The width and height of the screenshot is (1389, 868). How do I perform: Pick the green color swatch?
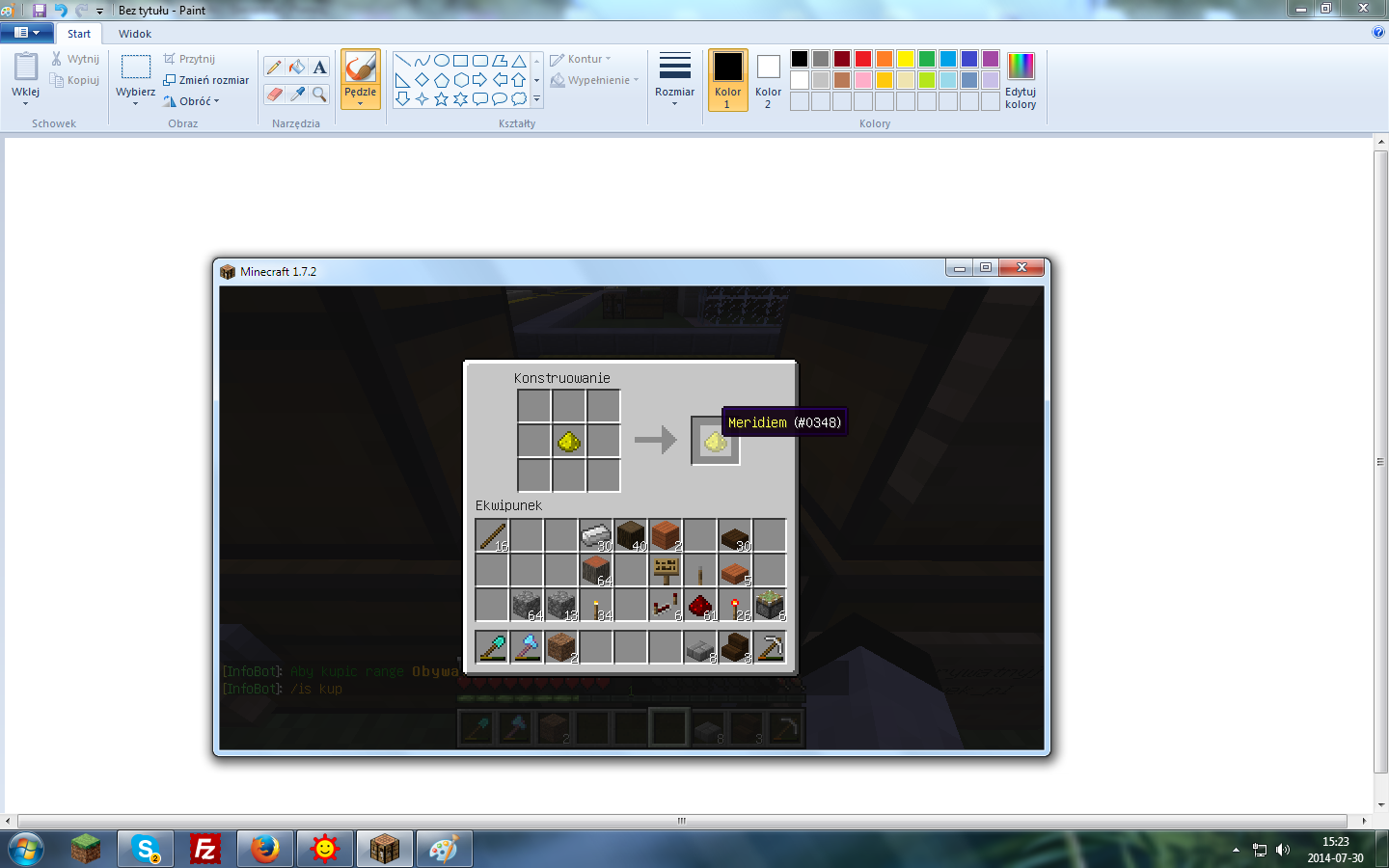(x=927, y=59)
